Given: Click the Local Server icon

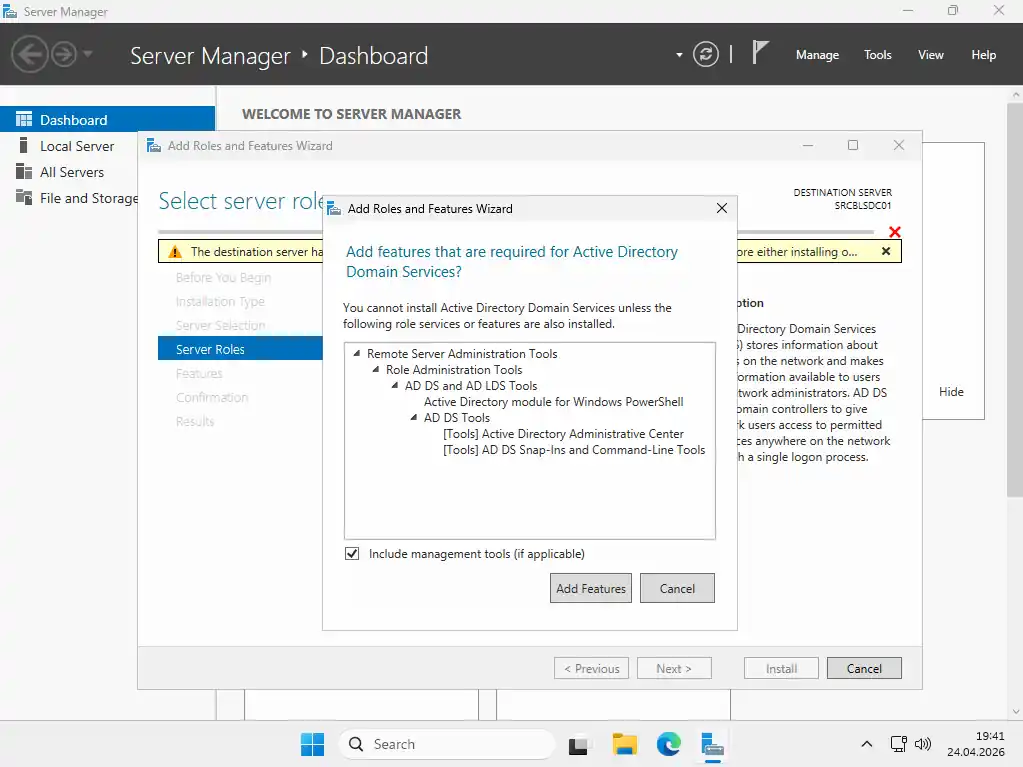Looking at the screenshot, I should (23, 145).
